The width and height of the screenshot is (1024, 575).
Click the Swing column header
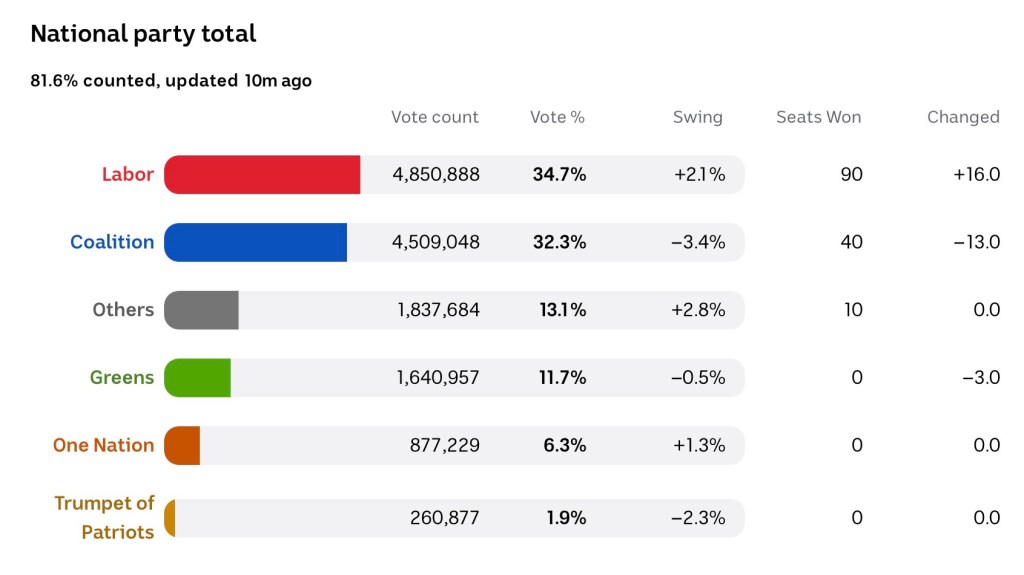click(x=697, y=117)
